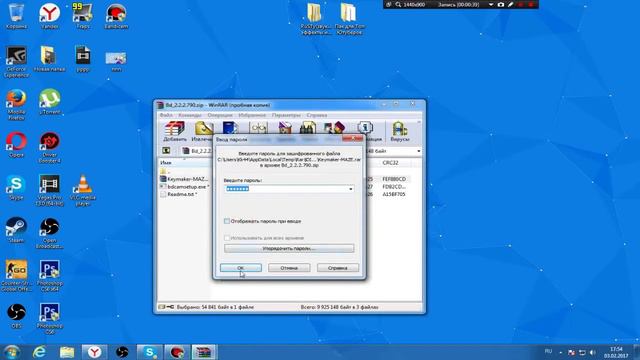Open the Skype desktop shortcut

(16, 188)
